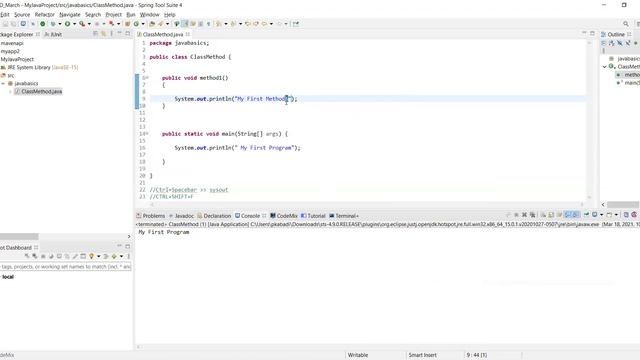Image resolution: width=640 pixels, height=360 pixels.
Task: Open the CodeMix tab
Action: [284, 216]
